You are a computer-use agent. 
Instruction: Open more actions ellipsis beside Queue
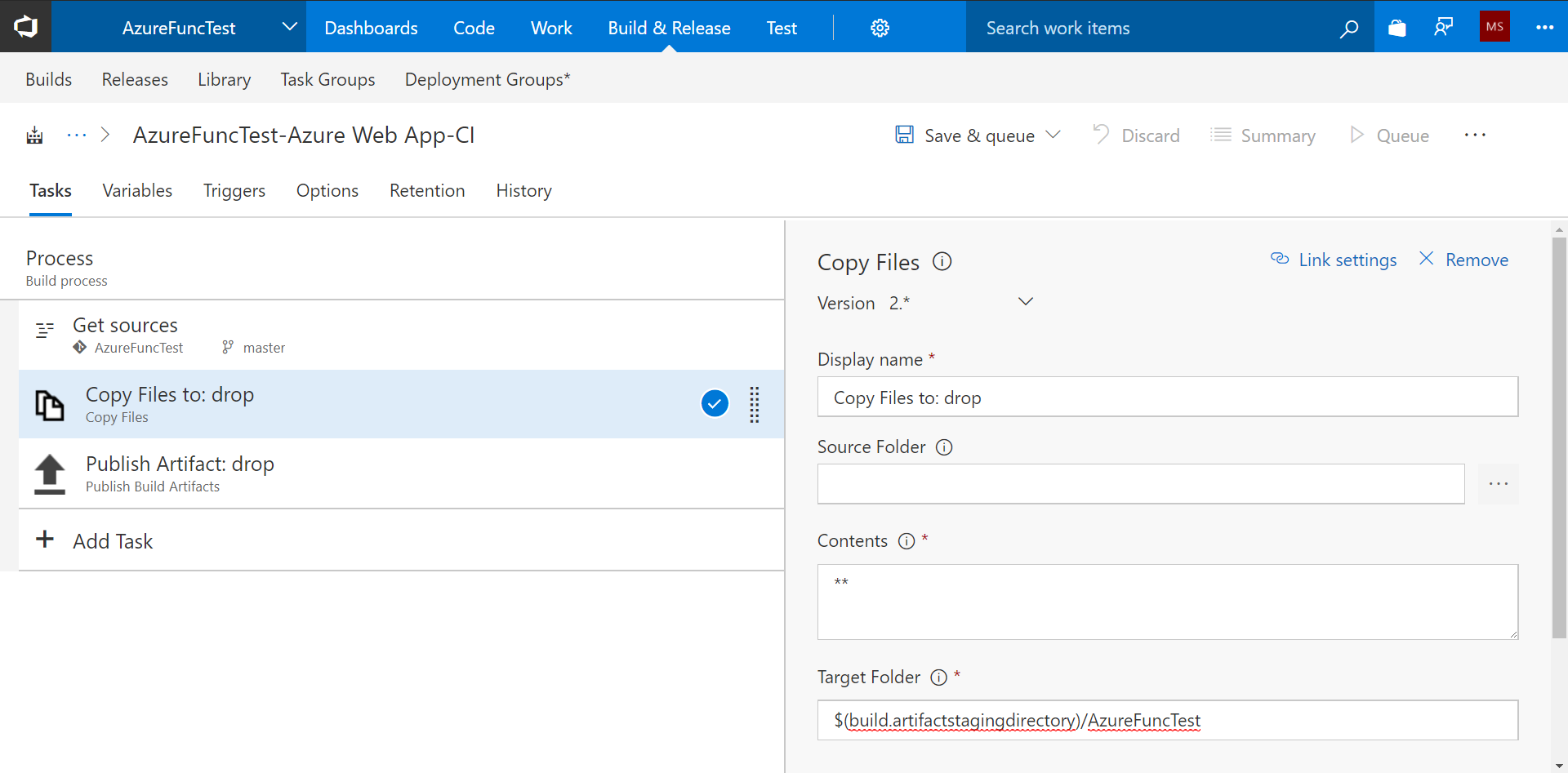[x=1475, y=135]
